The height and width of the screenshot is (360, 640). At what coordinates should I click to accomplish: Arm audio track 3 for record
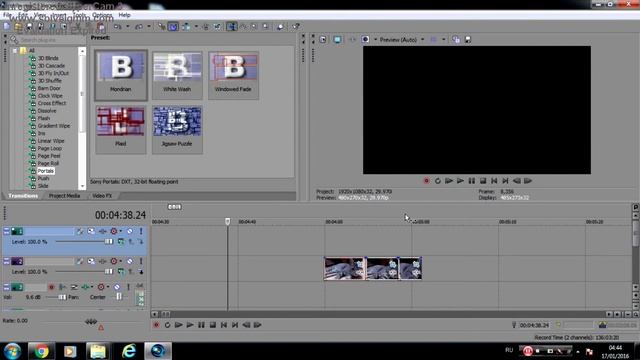coord(51,287)
